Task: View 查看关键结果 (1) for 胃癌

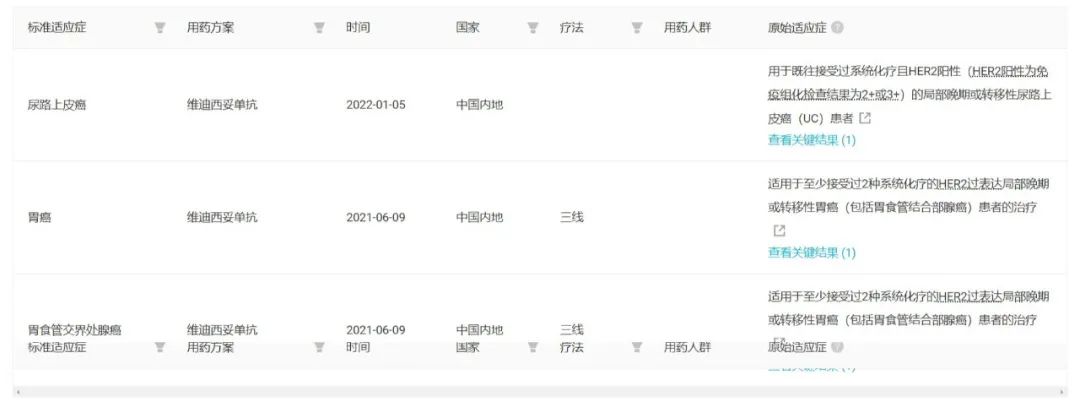Action: tap(811, 253)
